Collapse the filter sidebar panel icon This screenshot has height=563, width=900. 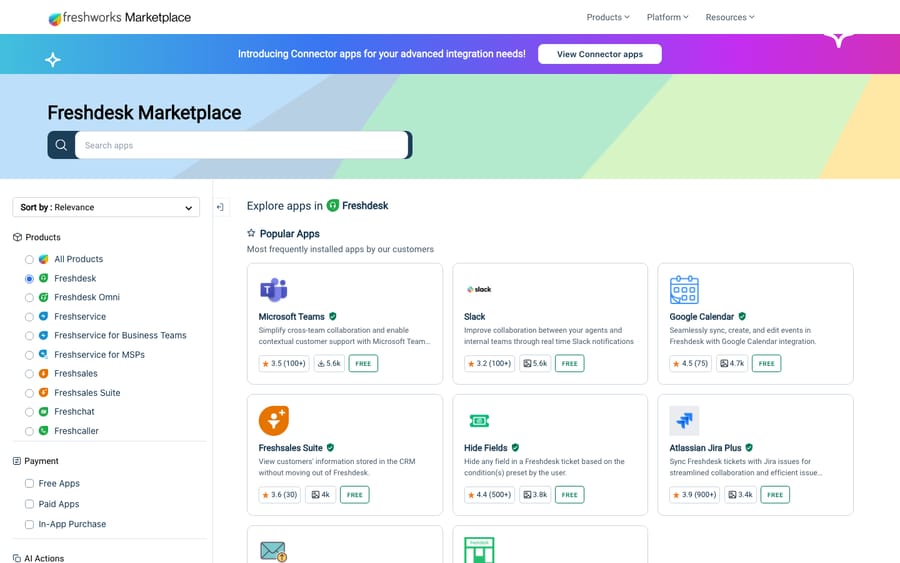click(220, 207)
